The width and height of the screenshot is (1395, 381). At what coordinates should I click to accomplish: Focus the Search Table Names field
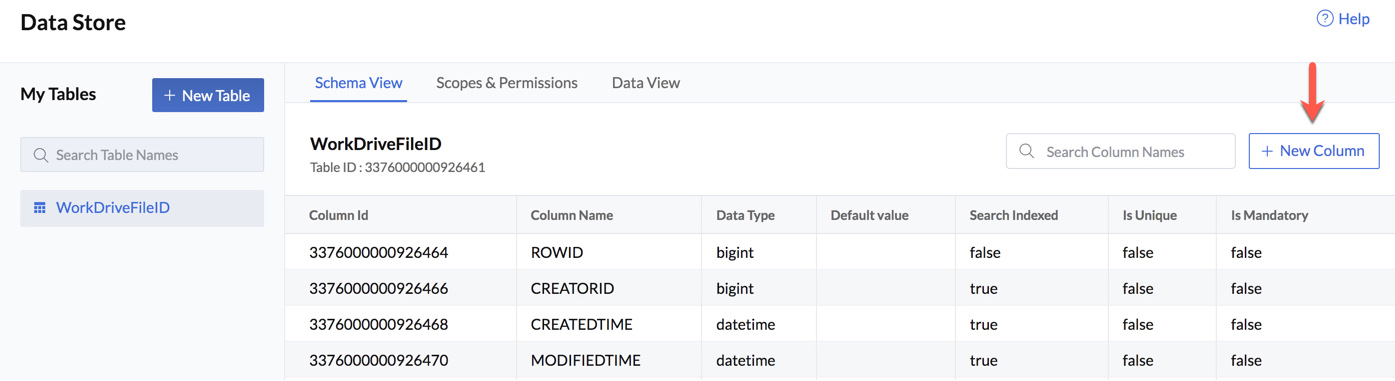tap(142, 155)
